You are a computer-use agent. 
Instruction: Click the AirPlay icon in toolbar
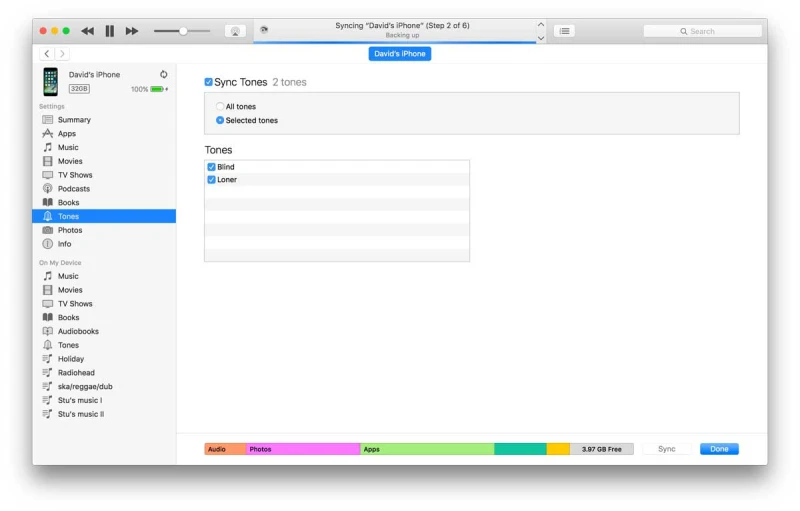point(235,31)
